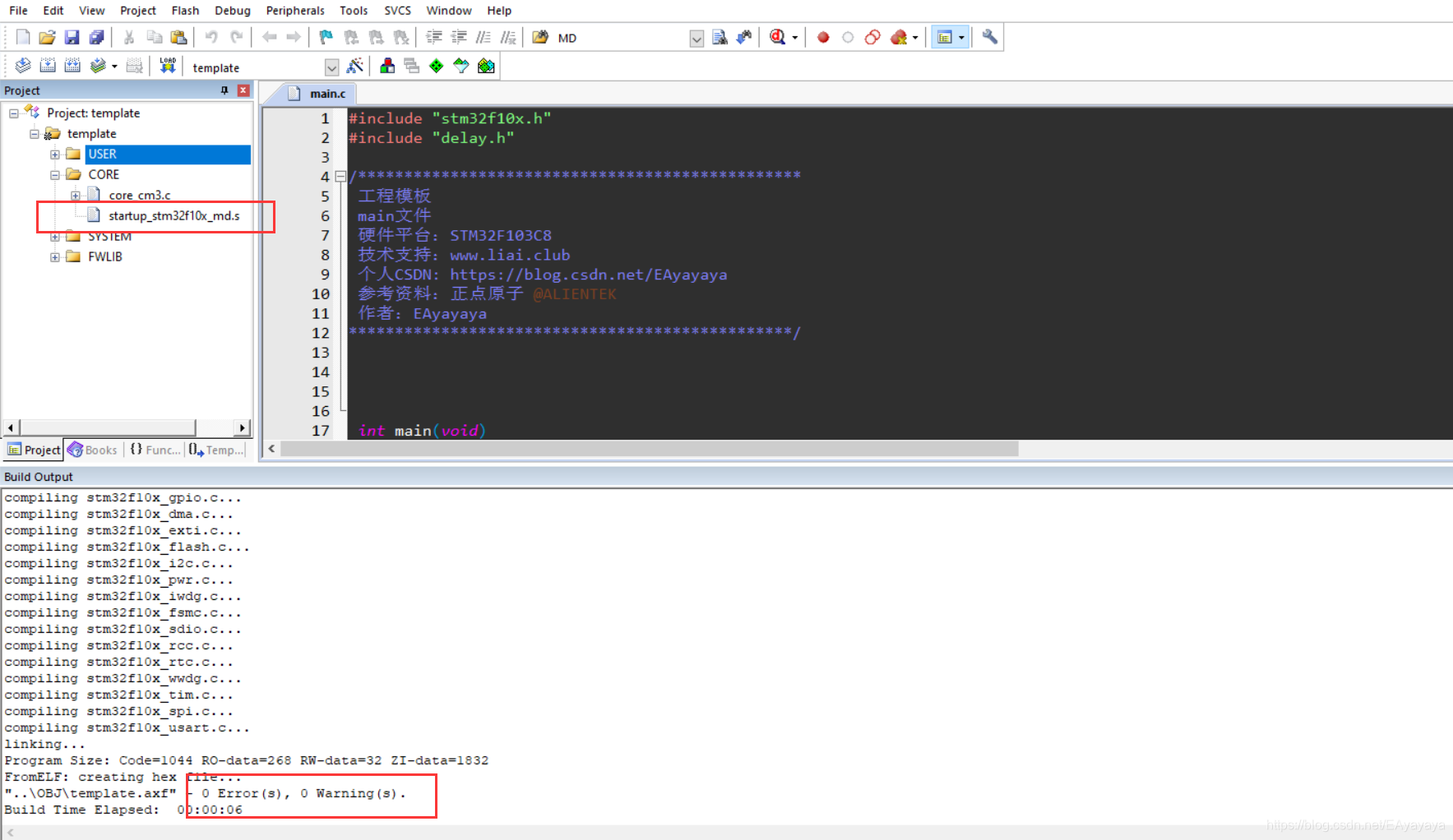Viewport: 1453px width, 840px height.
Task: Select the USER folder in project tree
Action: coord(102,155)
